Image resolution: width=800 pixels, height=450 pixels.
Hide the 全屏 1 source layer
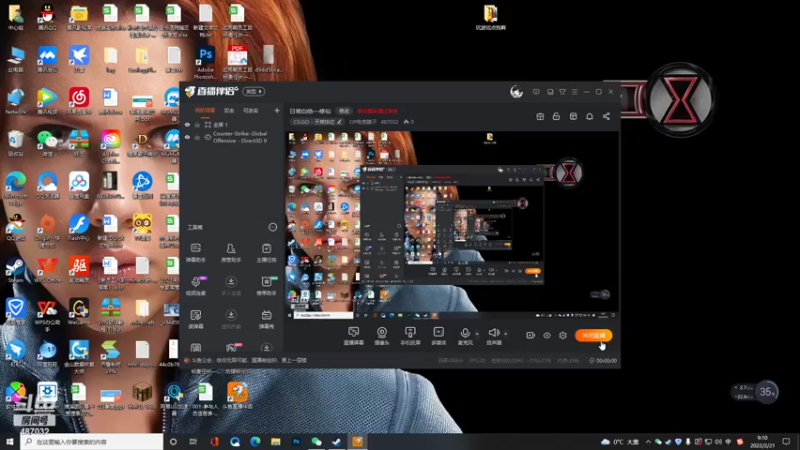click(187, 124)
